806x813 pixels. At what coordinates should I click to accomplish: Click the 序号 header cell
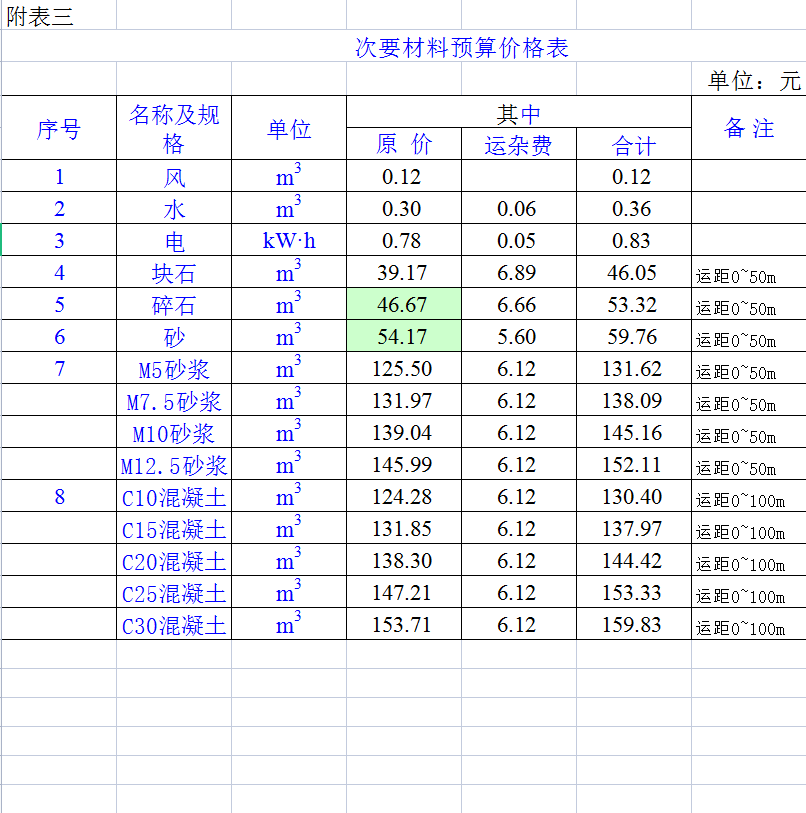(x=59, y=128)
